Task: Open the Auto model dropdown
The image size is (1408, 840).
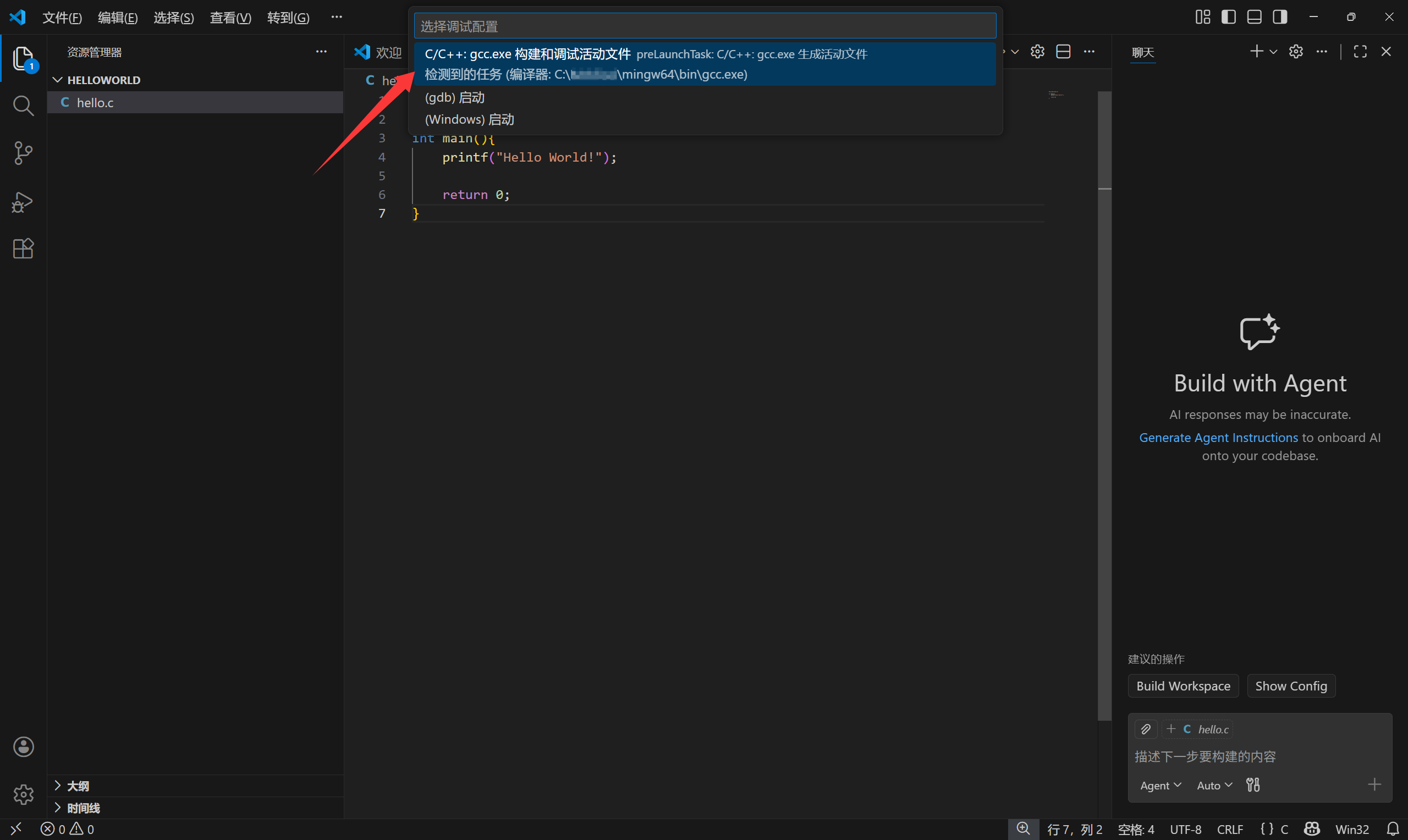Action: tap(1214, 786)
